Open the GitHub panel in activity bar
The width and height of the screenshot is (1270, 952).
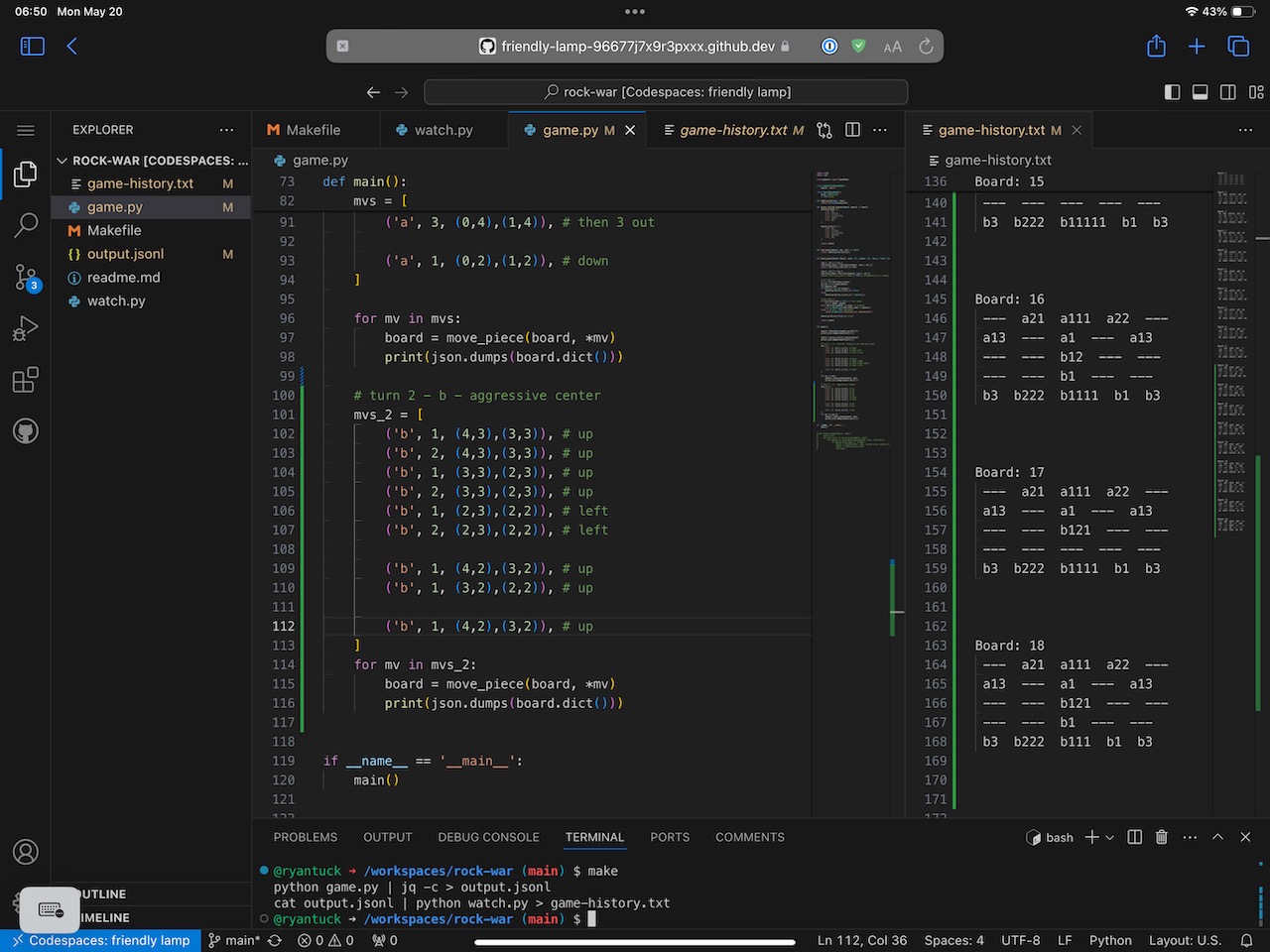pos(26,430)
